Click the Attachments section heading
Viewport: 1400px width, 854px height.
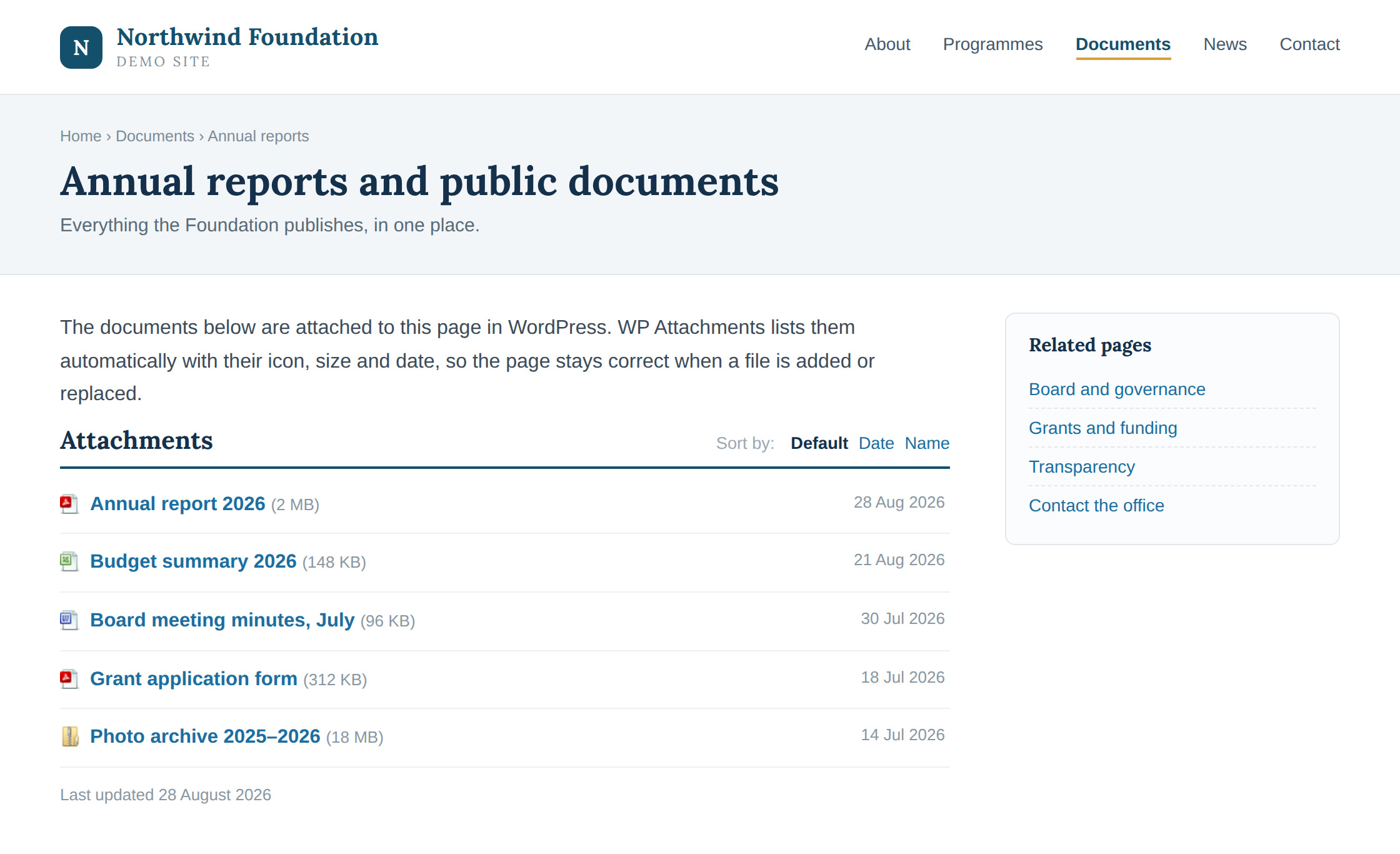pos(136,441)
